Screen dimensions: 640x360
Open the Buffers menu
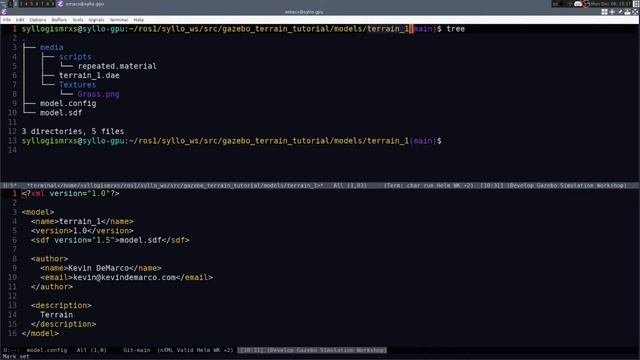(x=59, y=20)
